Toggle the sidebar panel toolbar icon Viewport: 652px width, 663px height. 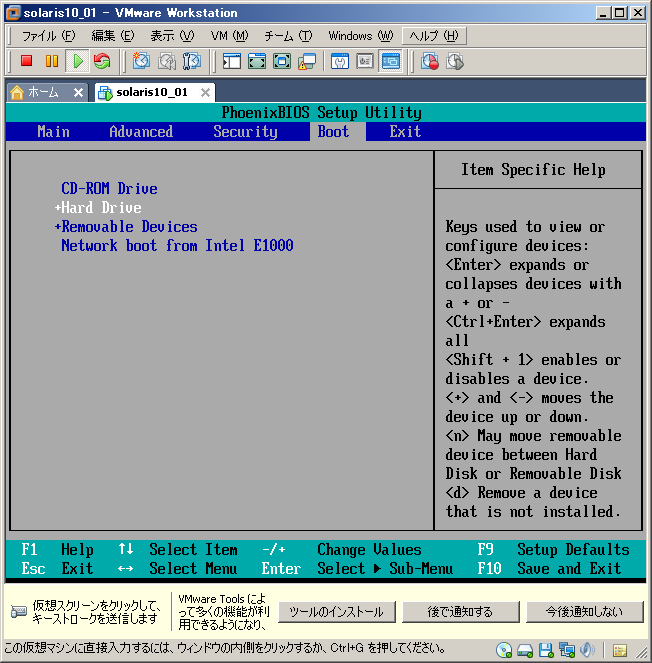coord(232,61)
